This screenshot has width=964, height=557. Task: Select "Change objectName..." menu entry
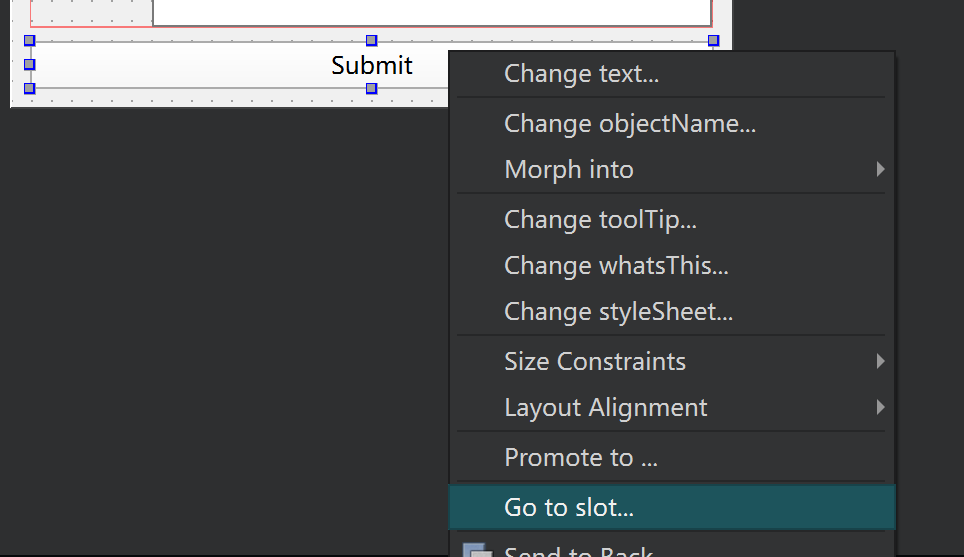629,124
